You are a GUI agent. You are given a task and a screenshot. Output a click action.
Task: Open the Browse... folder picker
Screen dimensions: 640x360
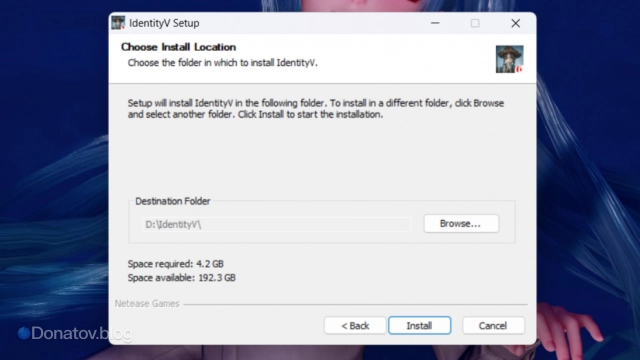coord(461,223)
